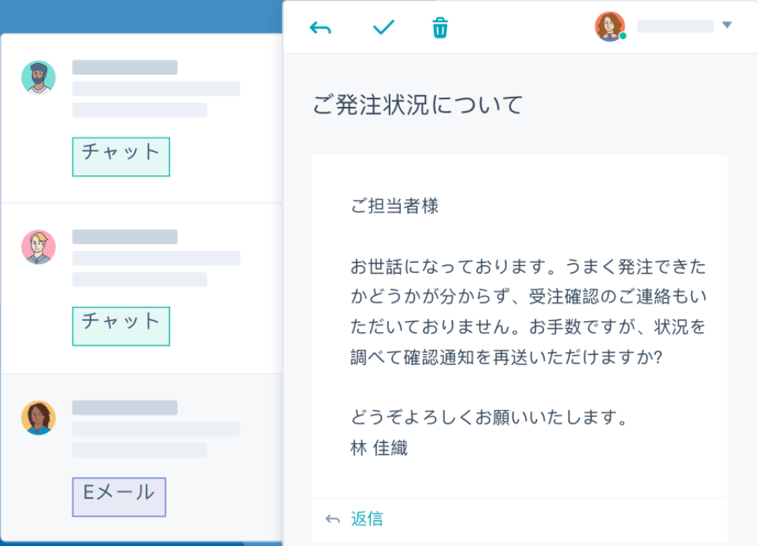Image resolution: width=759 pixels, height=546 pixels.
Task: Click the 返信 reply link
Action: pos(367,518)
